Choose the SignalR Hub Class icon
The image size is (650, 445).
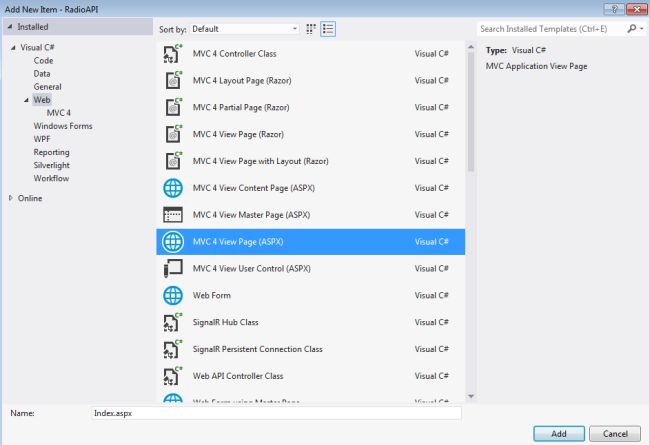172,322
